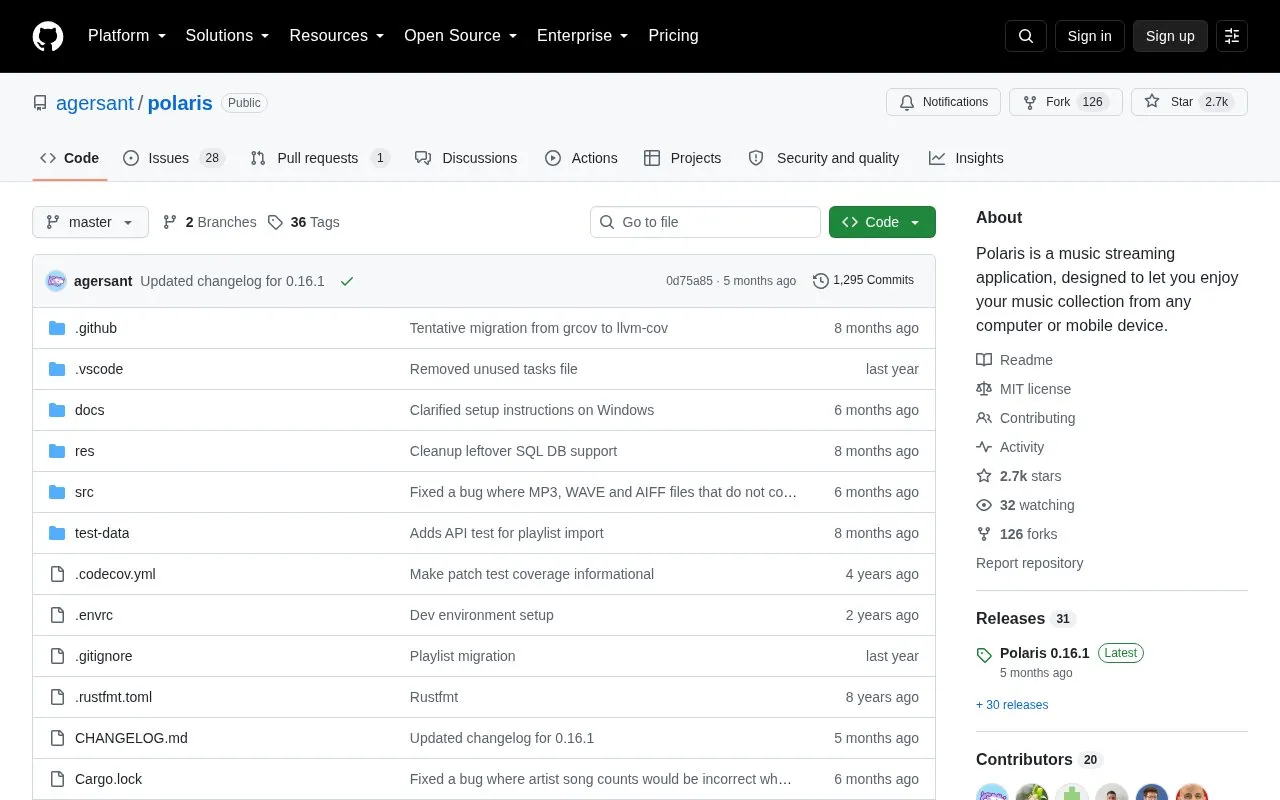Click the Fork button
This screenshot has height=800, width=1280.
[1066, 102]
